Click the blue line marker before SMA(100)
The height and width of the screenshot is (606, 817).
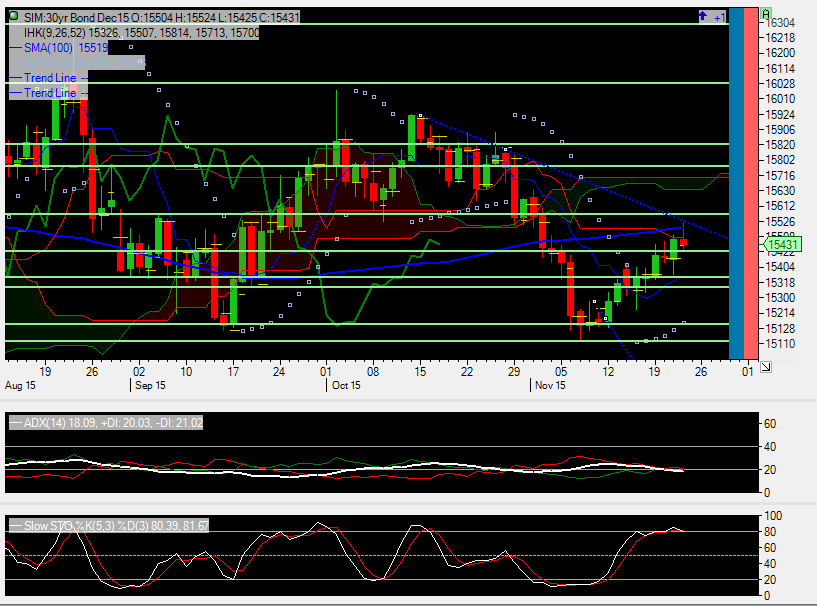15,47
